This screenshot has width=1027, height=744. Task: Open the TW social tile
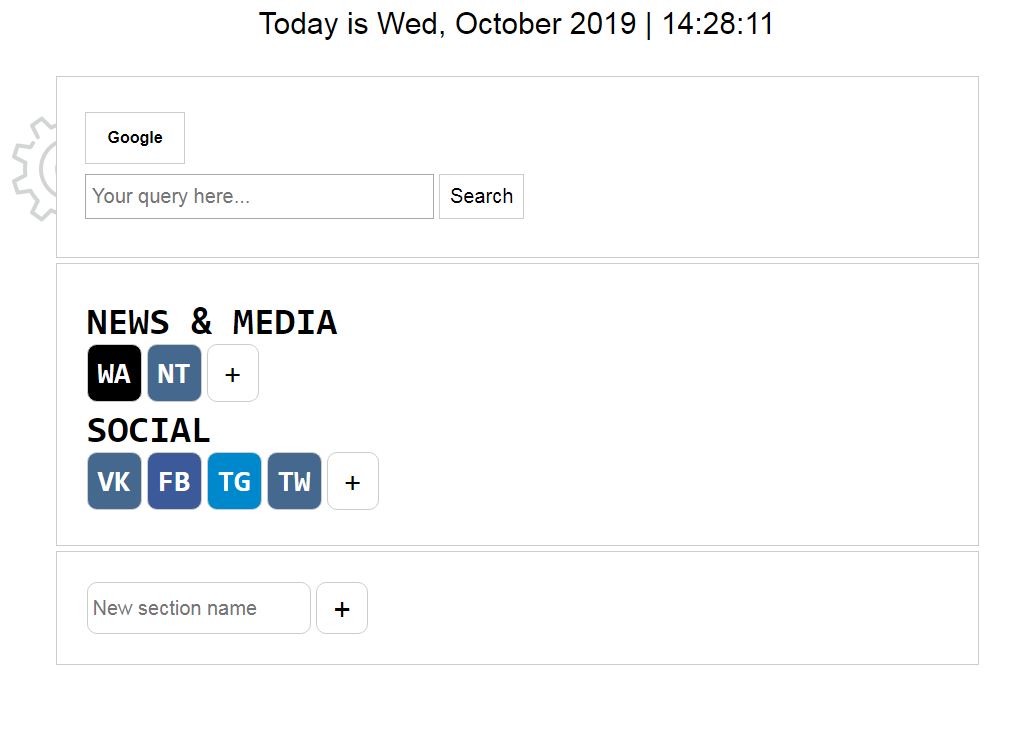point(295,481)
